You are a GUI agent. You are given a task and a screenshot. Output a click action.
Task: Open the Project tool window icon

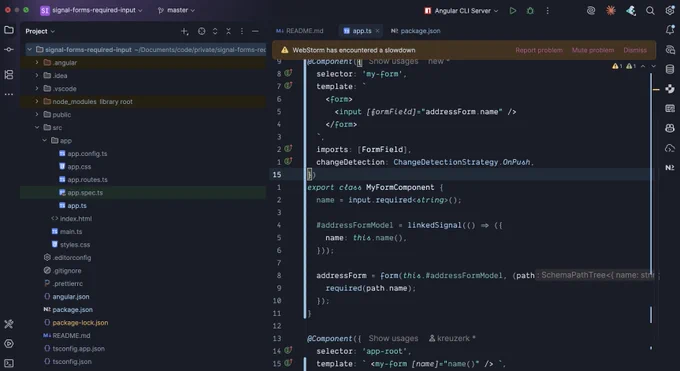(9, 30)
